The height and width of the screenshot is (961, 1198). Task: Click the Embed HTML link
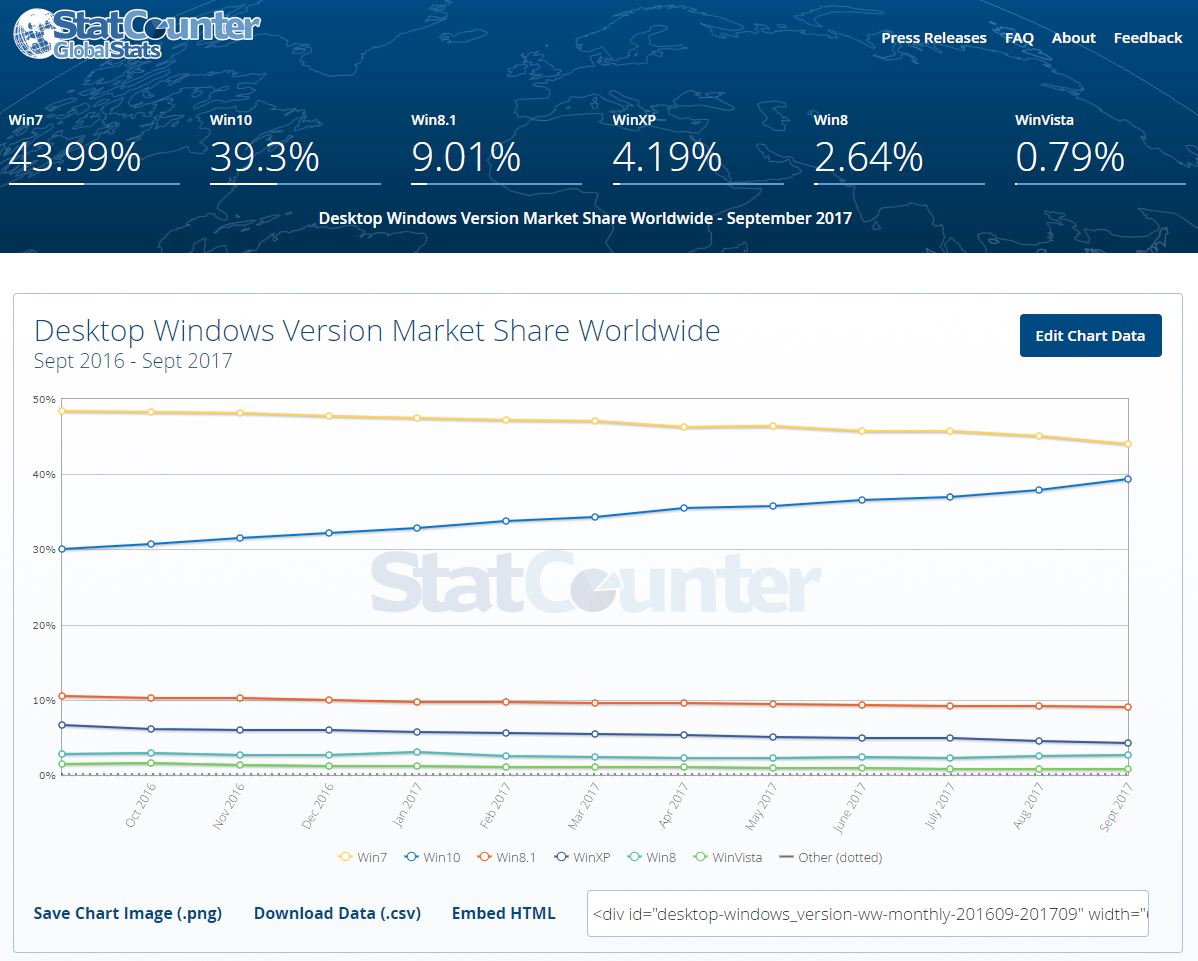(x=503, y=913)
